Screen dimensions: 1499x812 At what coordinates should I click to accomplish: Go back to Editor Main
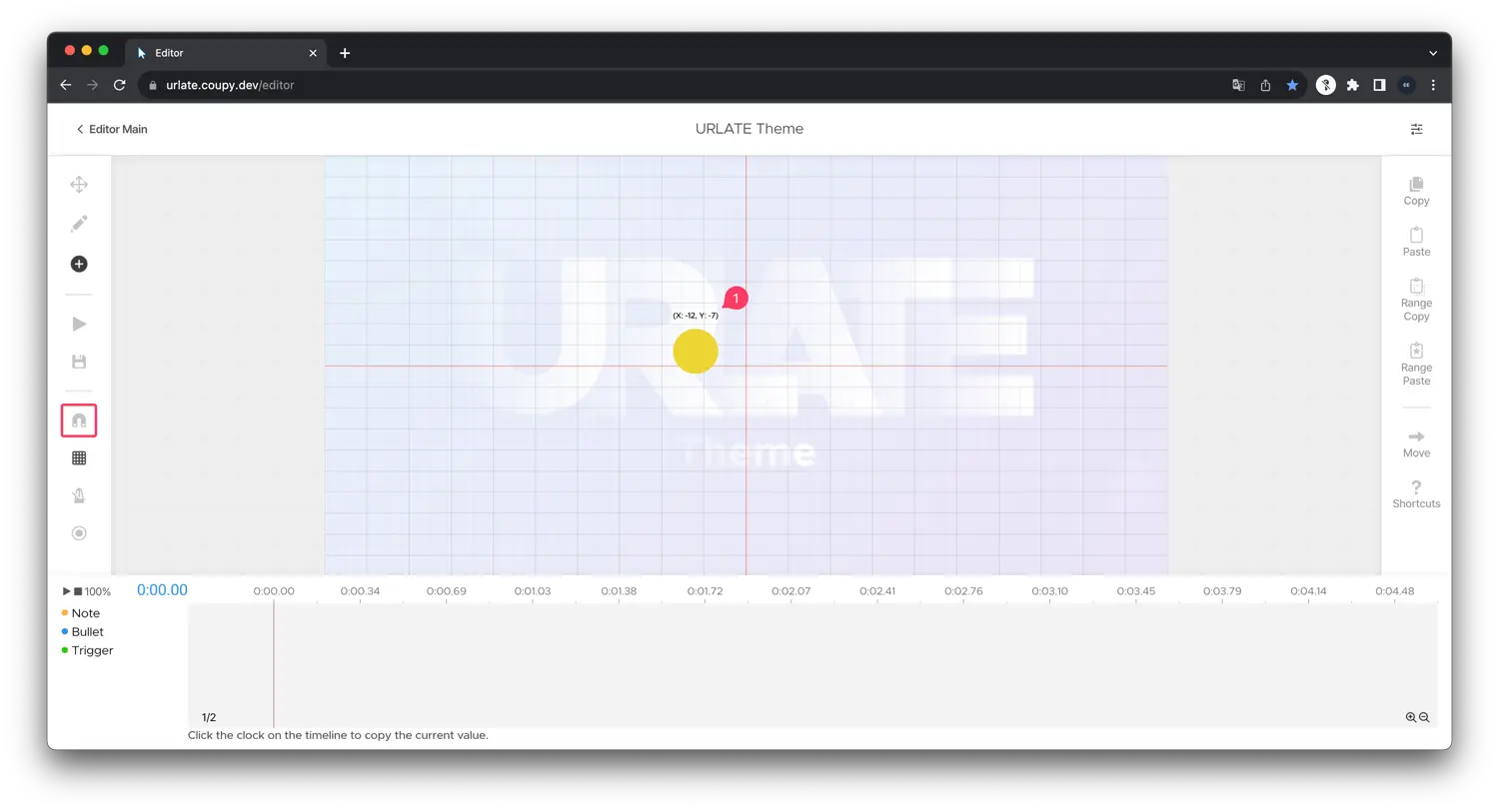tap(111, 129)
